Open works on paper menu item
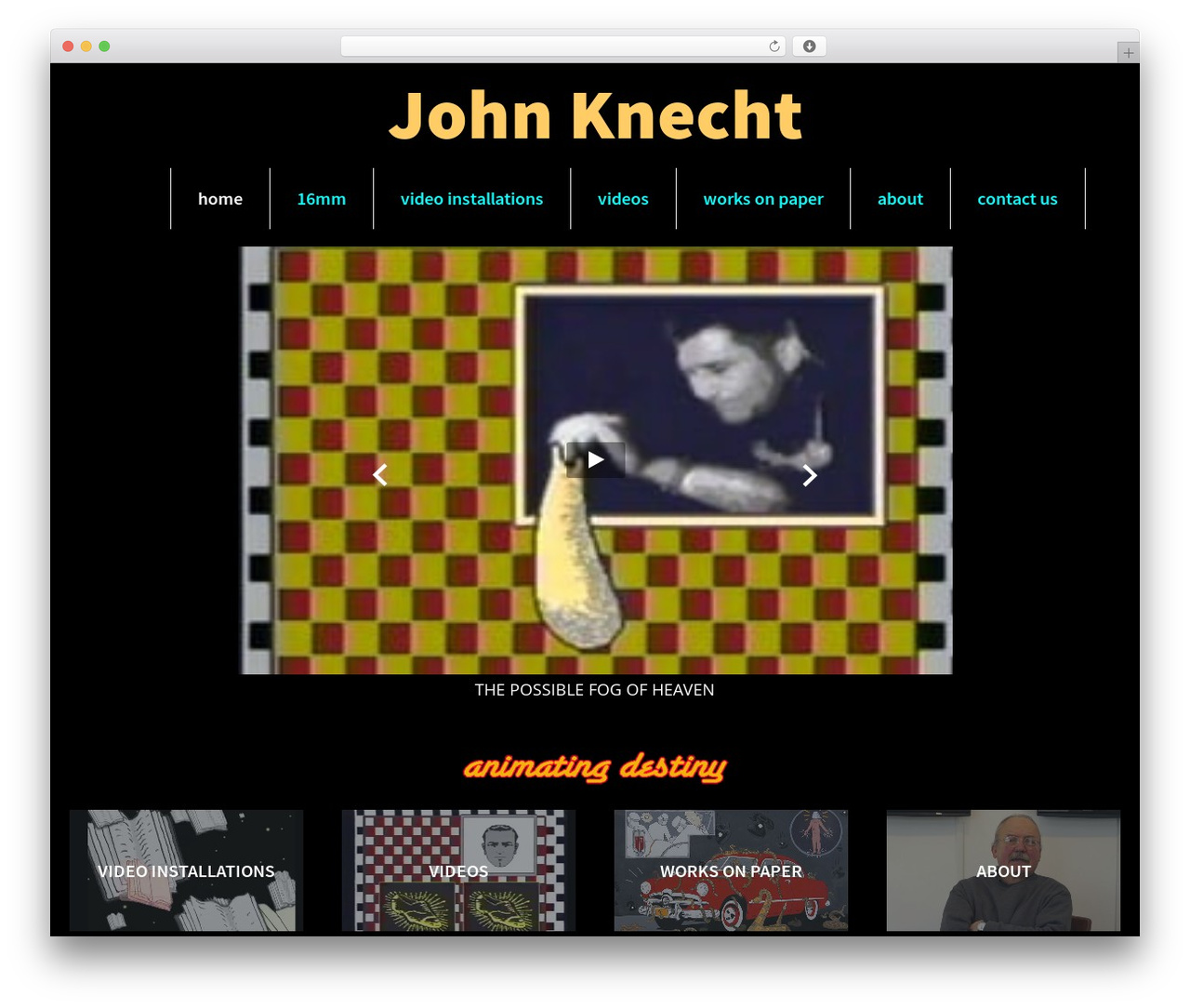Screen dimensions: 1190x1008 pyautogui.click(x=763, y=199)
